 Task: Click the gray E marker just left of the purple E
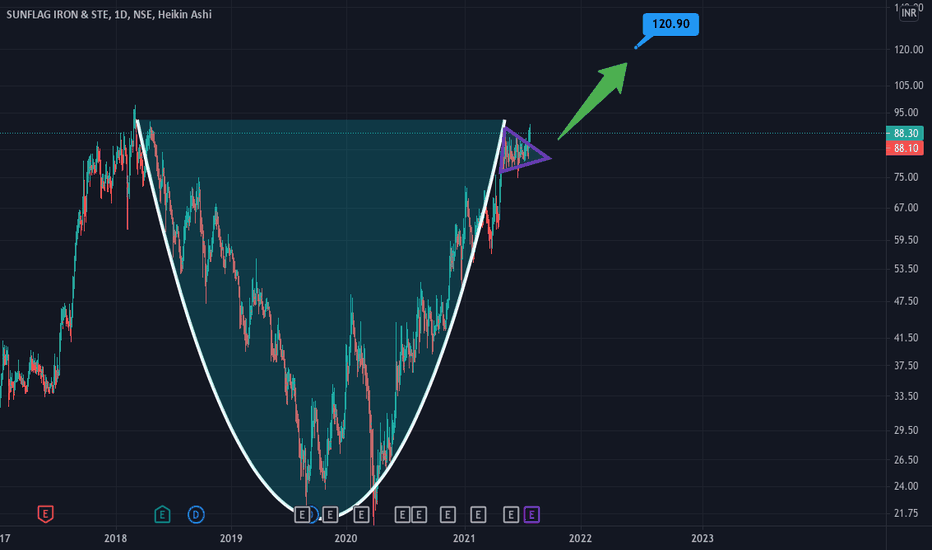[x=511, y=514]
